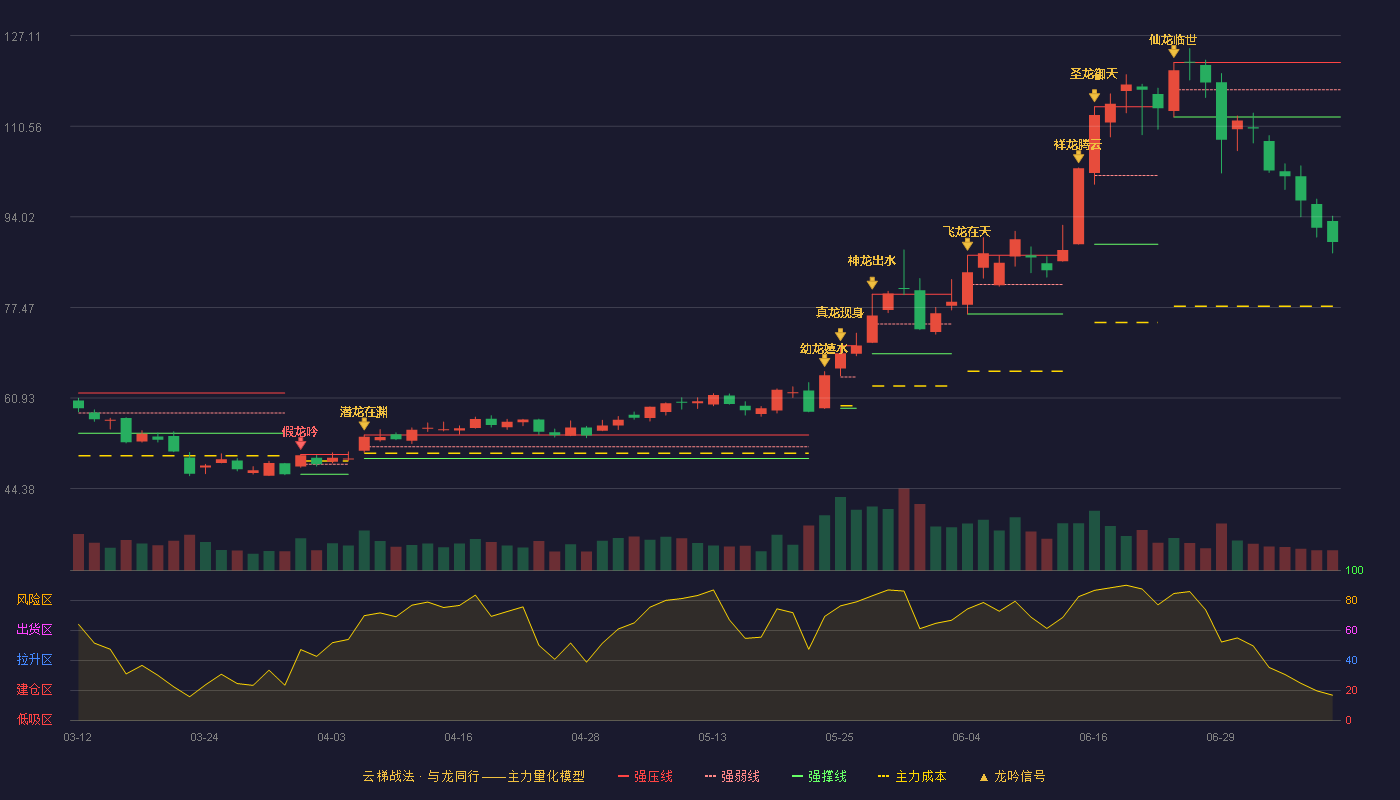Click the yellow arrow under 潜龙在渊
1400x800 pixels.
click(x=364, y=424)
